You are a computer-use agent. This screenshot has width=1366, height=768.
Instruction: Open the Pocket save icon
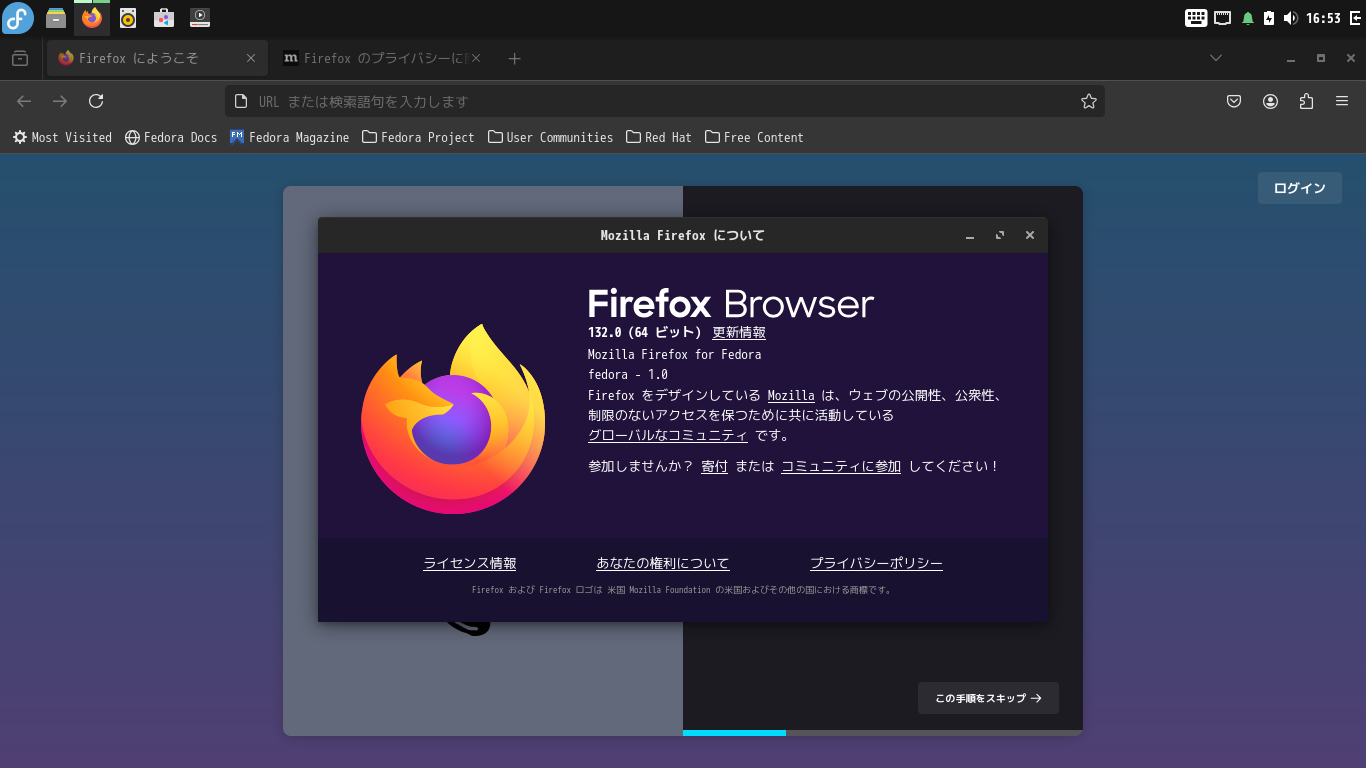point(1234,101)
